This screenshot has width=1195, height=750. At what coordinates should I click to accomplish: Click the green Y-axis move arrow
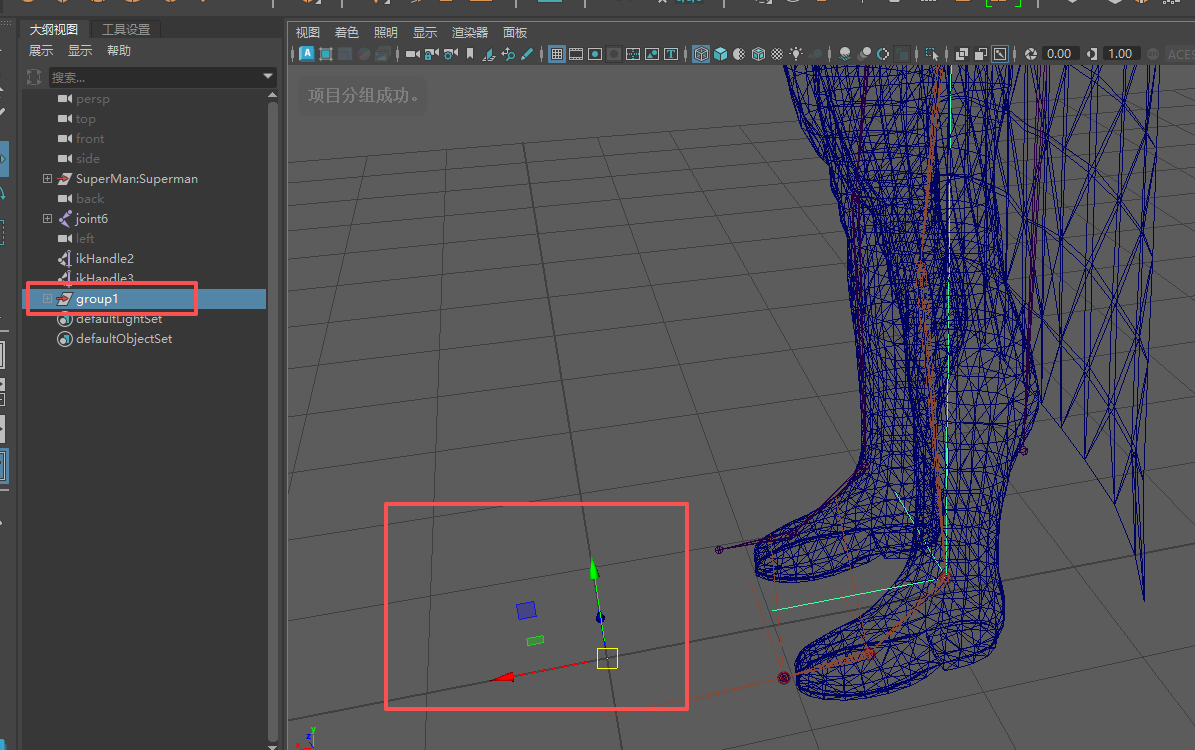[594, 568]
